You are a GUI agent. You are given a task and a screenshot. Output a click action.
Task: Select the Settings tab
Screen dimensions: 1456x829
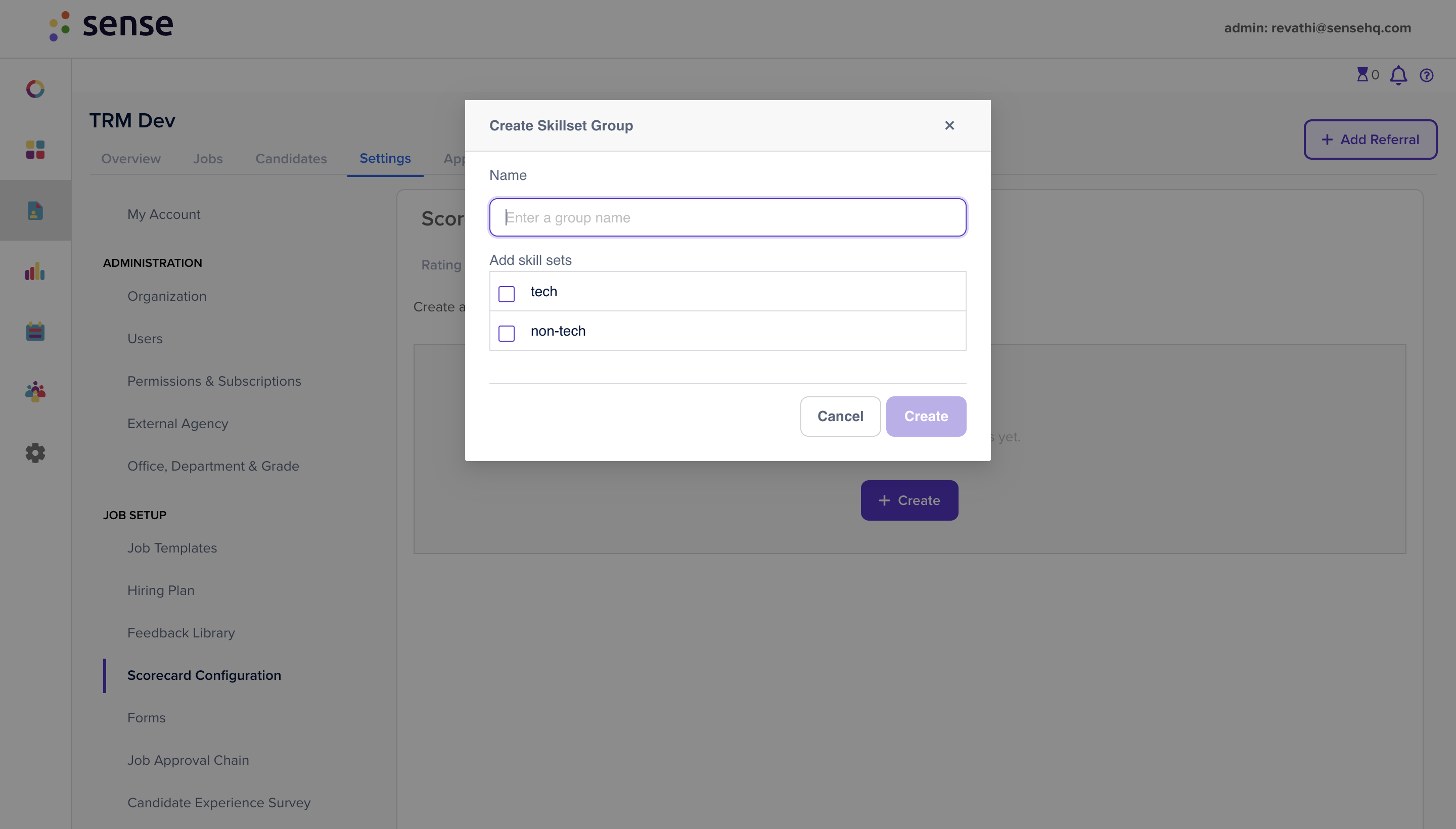pos(385,158)
